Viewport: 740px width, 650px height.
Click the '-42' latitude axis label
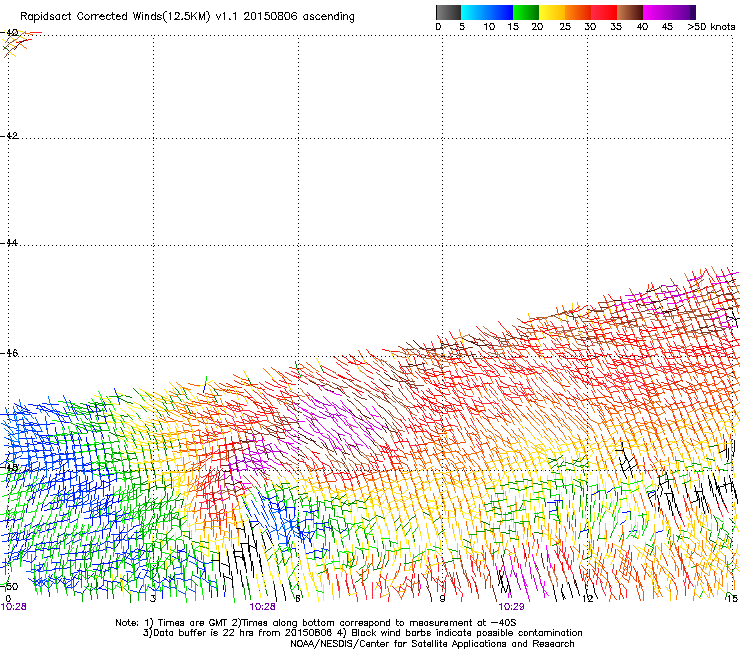pyautogui.click(x=10, y=135)
